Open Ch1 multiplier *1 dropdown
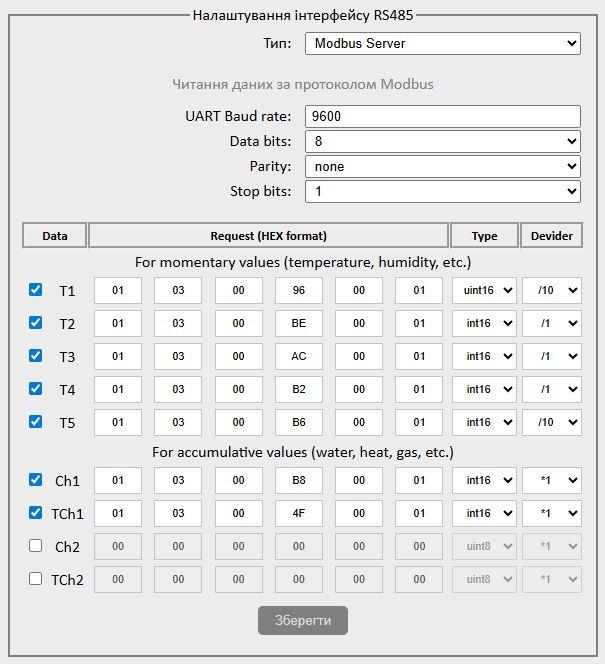The image size is (605, 664). 551,480
